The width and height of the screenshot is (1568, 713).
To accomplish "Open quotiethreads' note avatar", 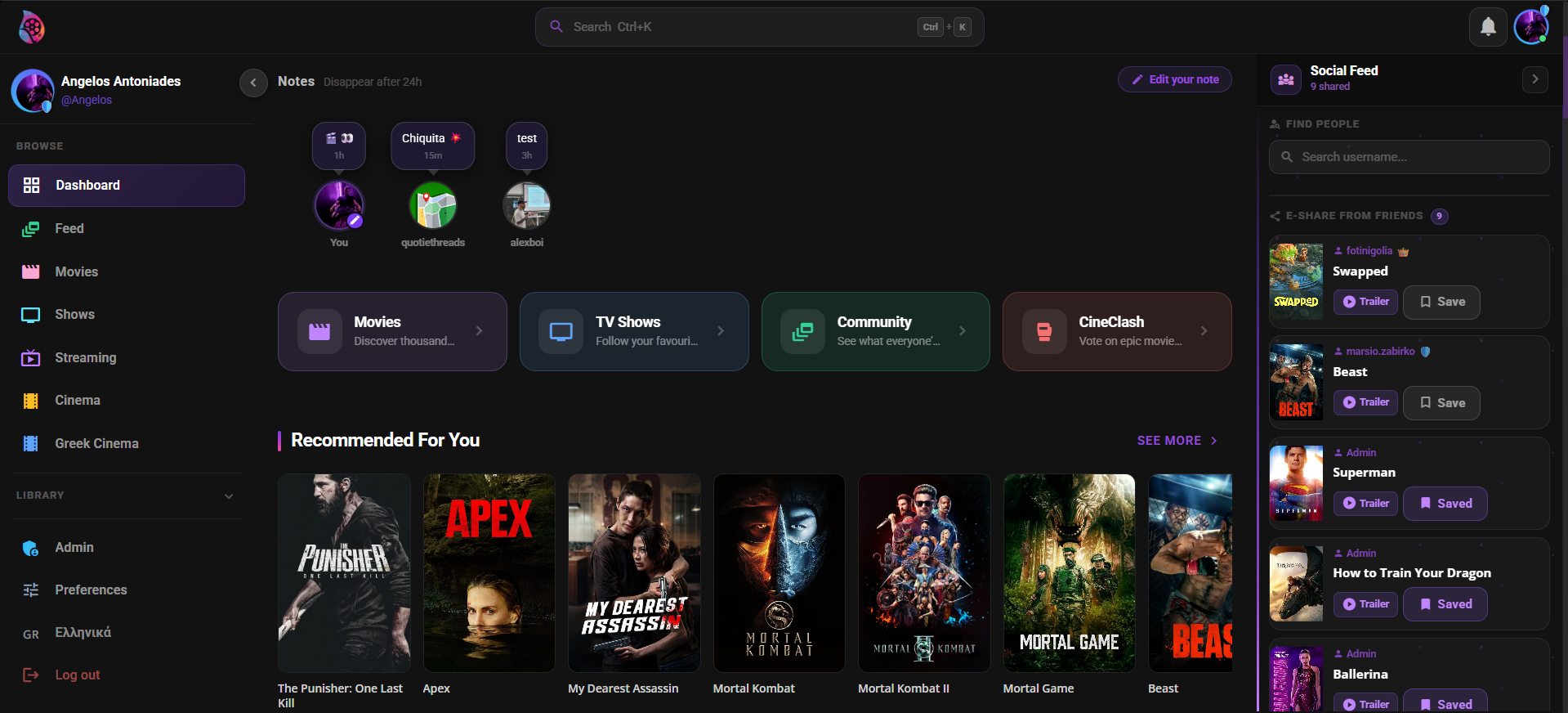I will click(433, 204).
